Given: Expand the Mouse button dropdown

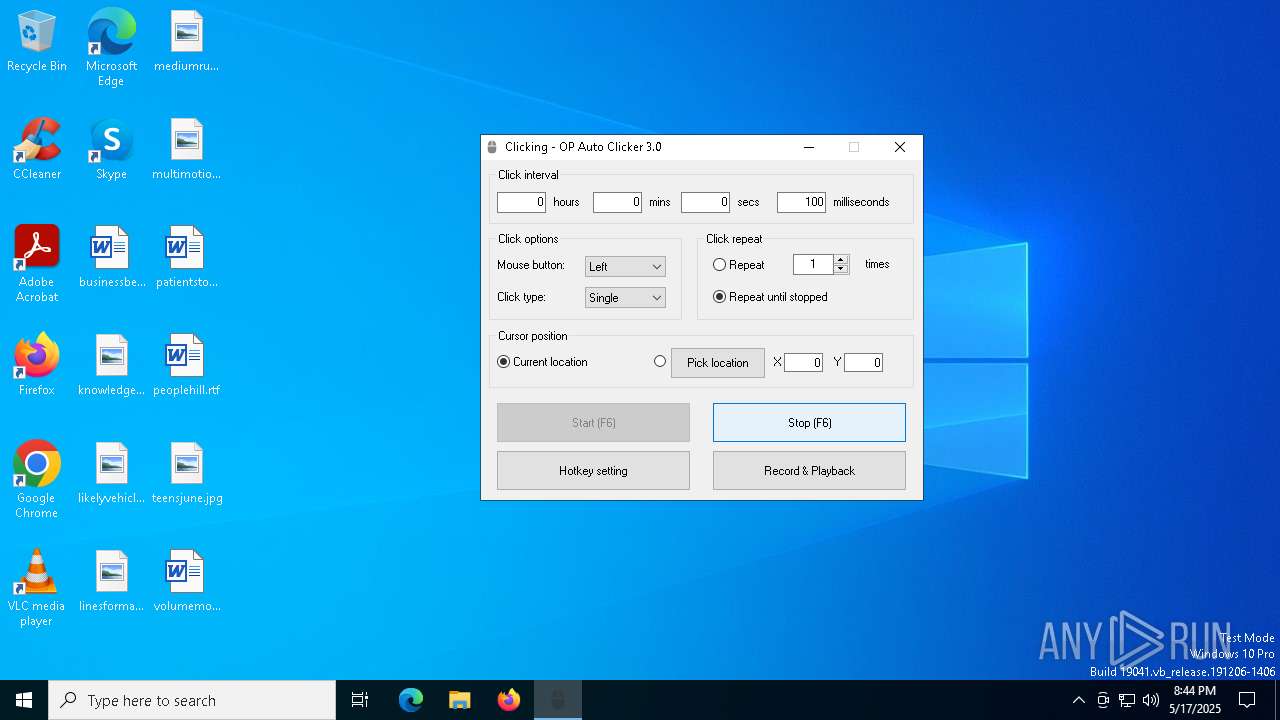Looking at the screenshot, I should pyautogui.click(x=625, y=267).
